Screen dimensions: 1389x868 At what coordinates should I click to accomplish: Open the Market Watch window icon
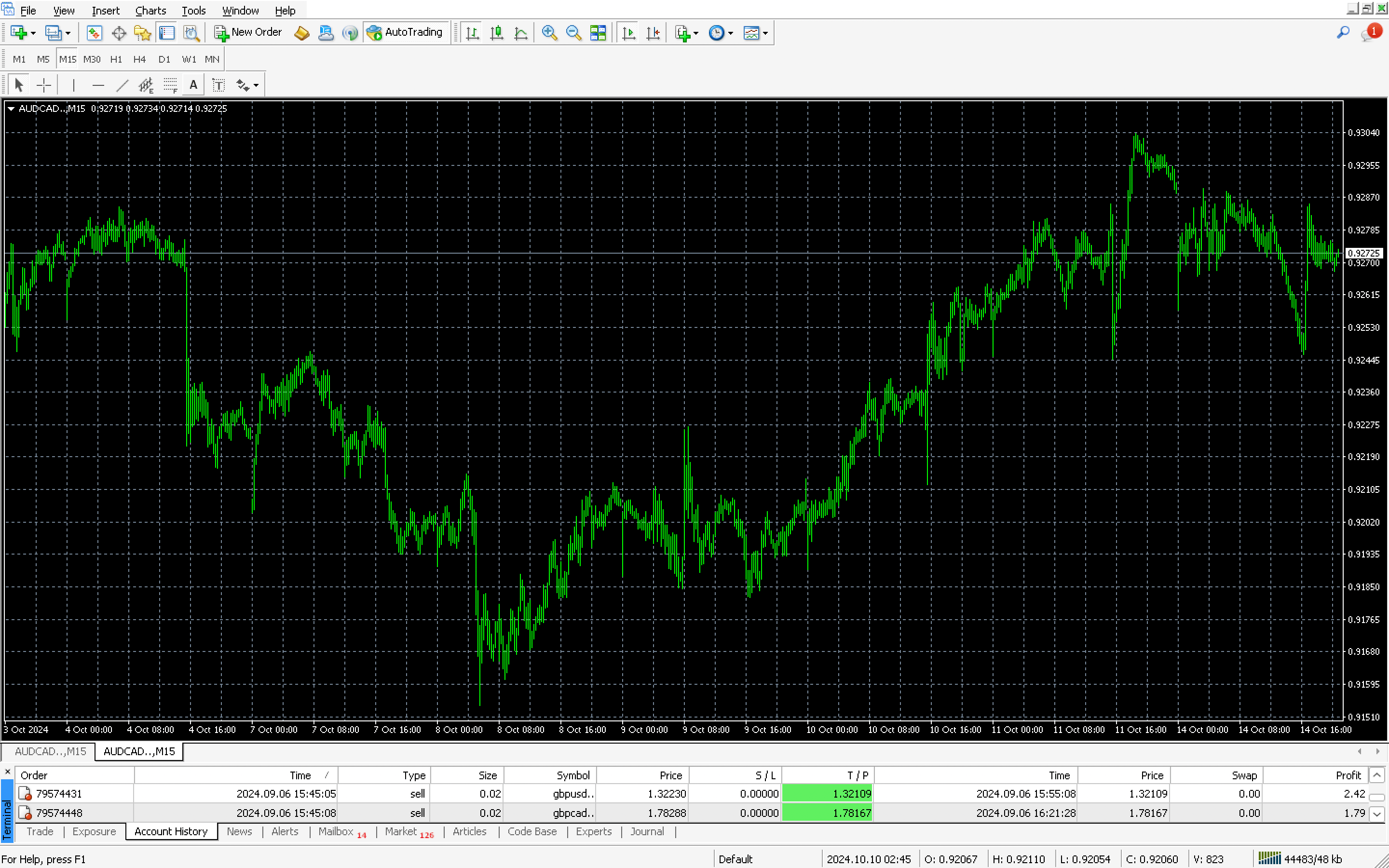(x=94, y=33)
